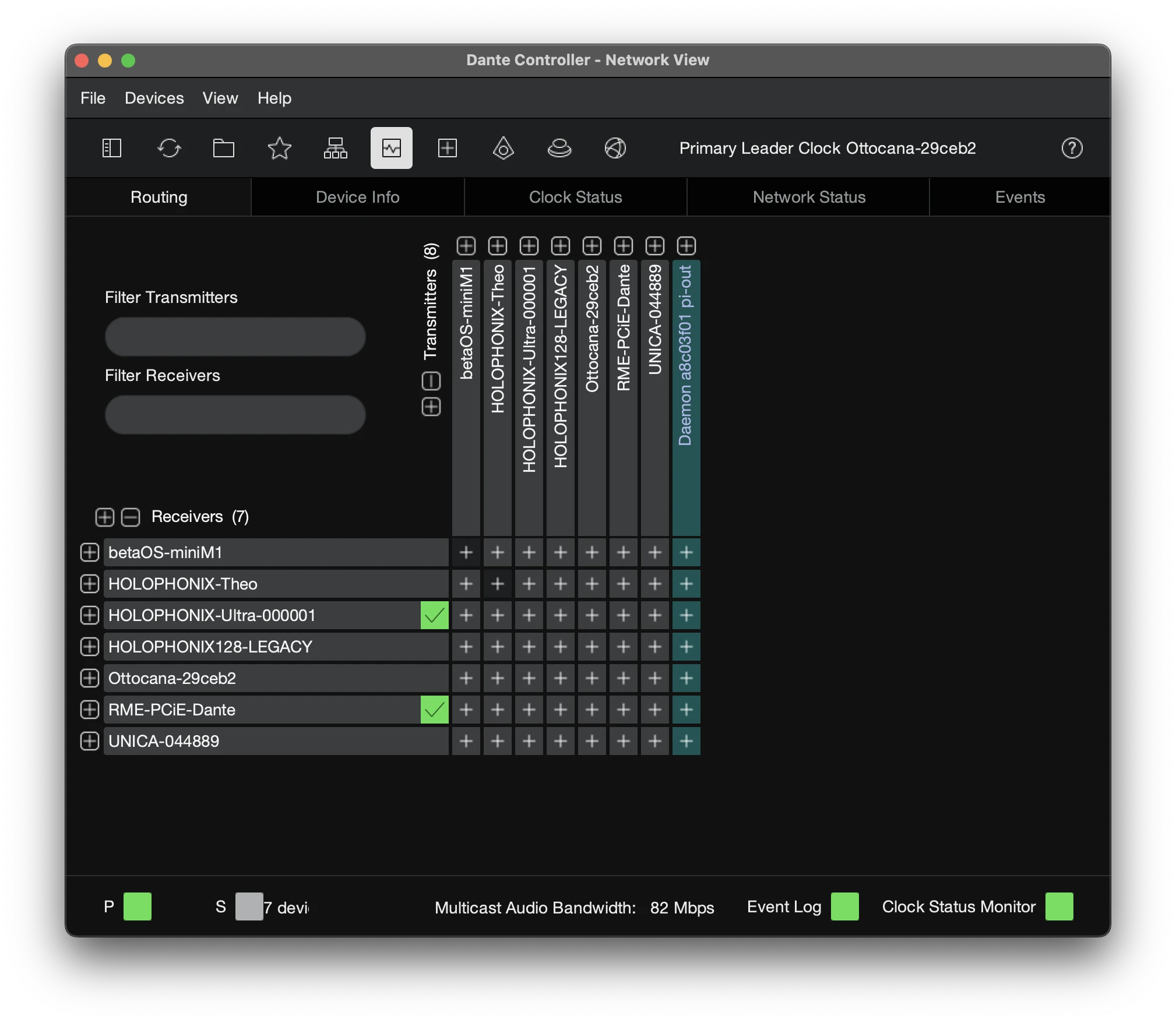
Task: Toggle betaOS-miniM1 to HOLOPHONIX-Theo receiver crosspoint
Action: (466, 584)
